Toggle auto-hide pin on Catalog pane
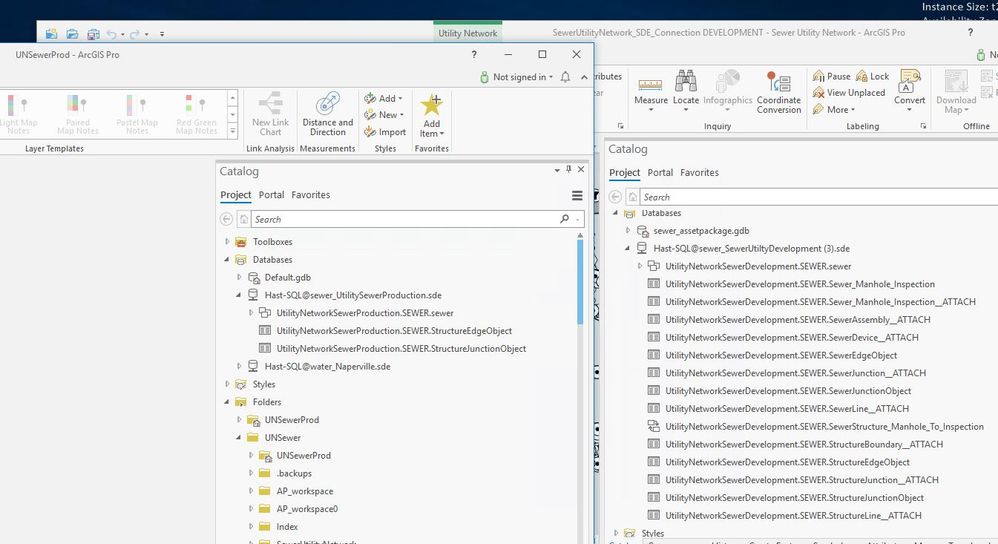 click(x=568, y=169)
